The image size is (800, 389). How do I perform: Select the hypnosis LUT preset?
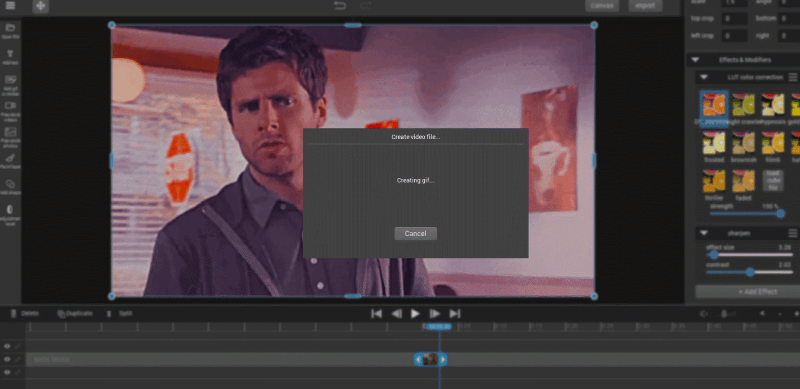pos(773,105)
